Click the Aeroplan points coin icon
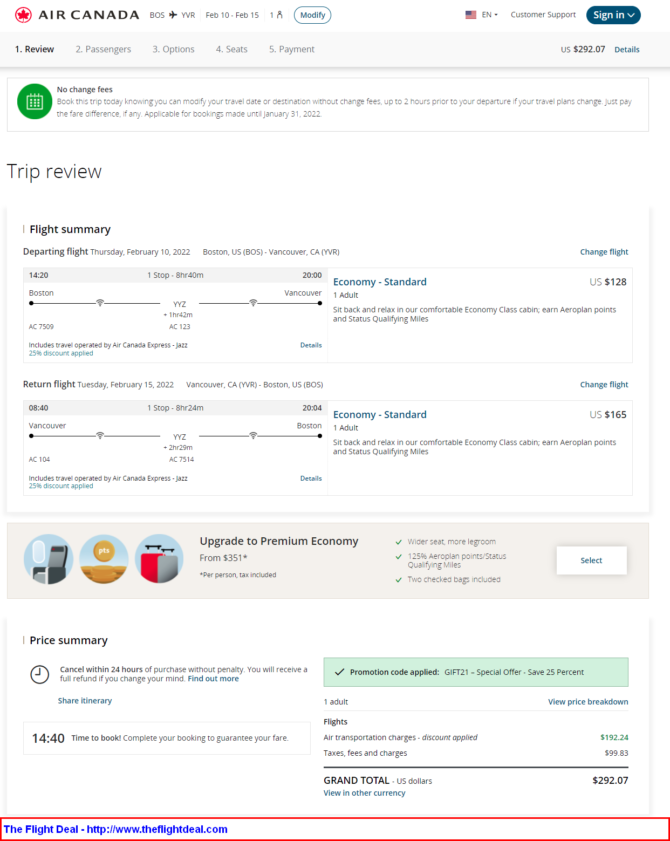670x841 pixels. pyautogui.click(x=104, y=559)
